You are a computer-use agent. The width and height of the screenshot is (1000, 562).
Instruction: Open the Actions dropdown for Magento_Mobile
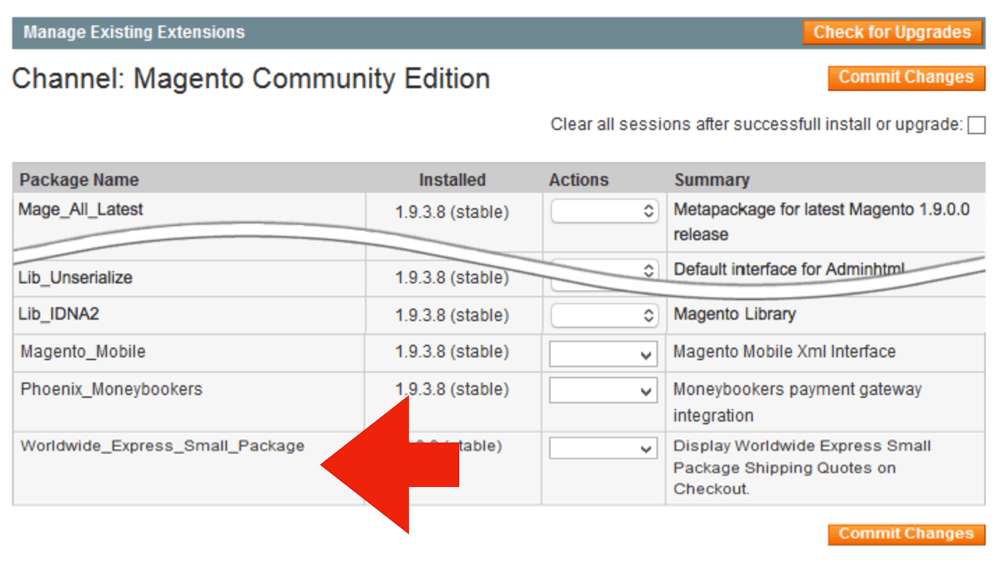pyautogui.click(x=603, y=354)
